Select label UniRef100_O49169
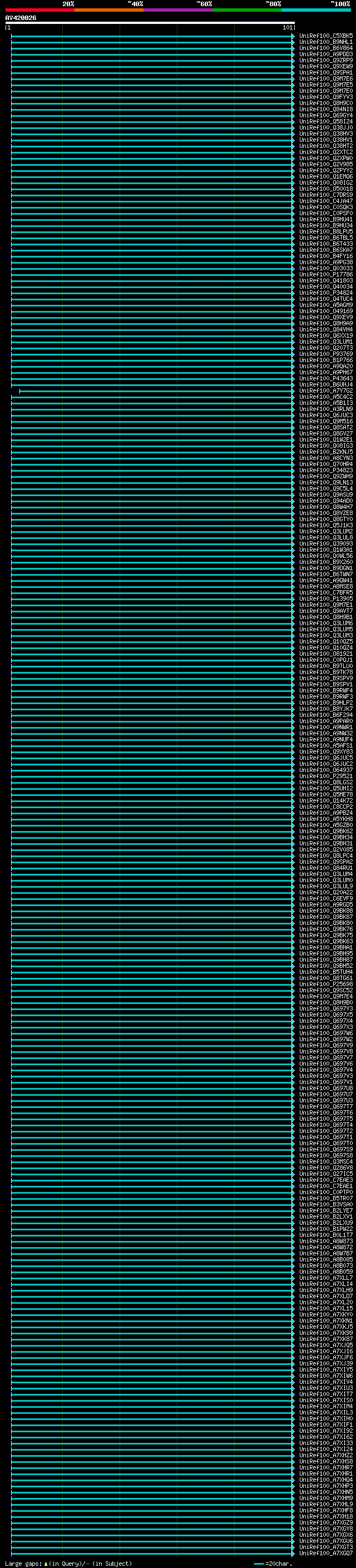The height and width of the screenshot is (1568, 356). 326,311
